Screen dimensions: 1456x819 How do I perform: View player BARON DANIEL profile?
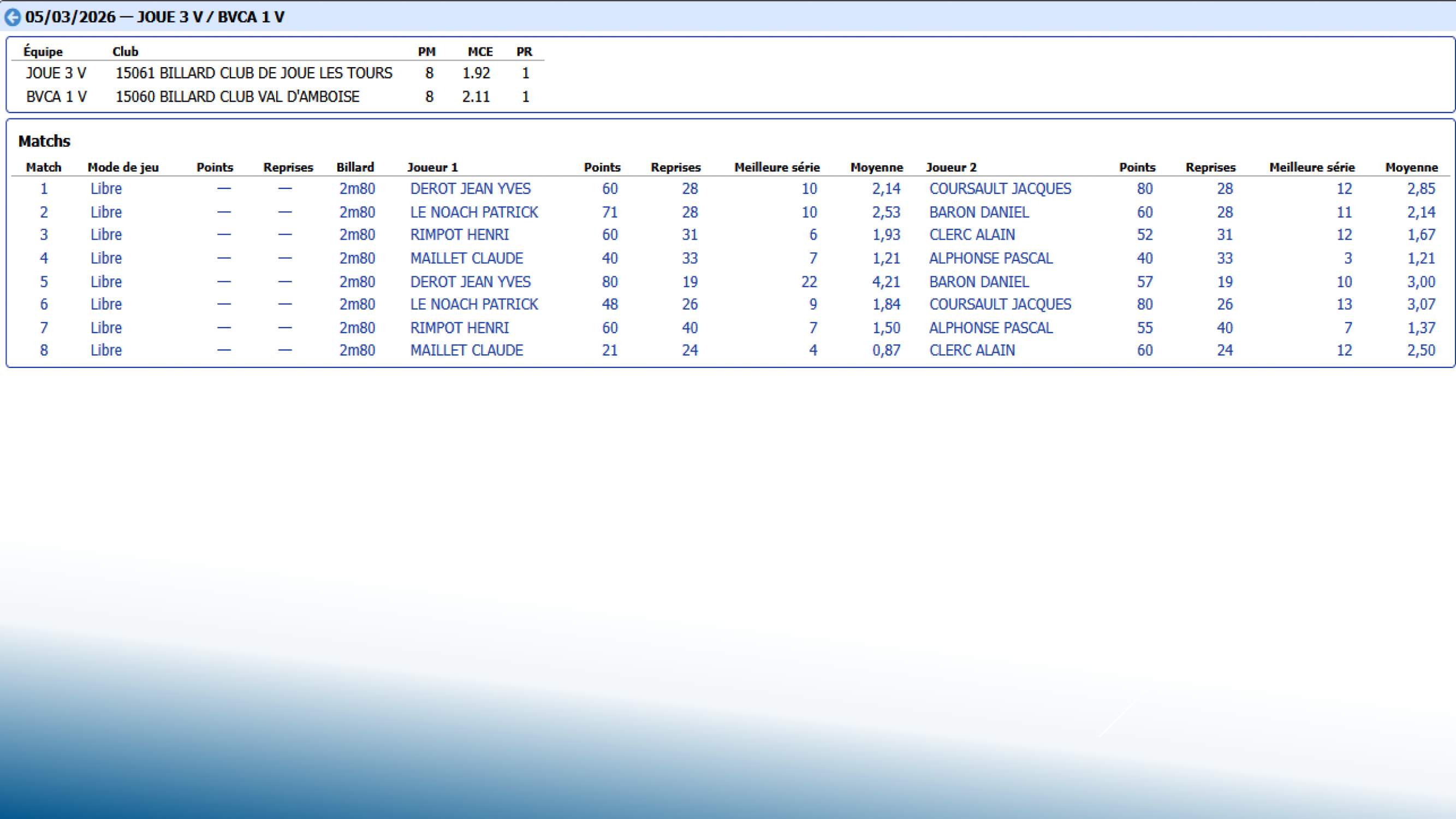pyautogui.click(x=978, y=211)
